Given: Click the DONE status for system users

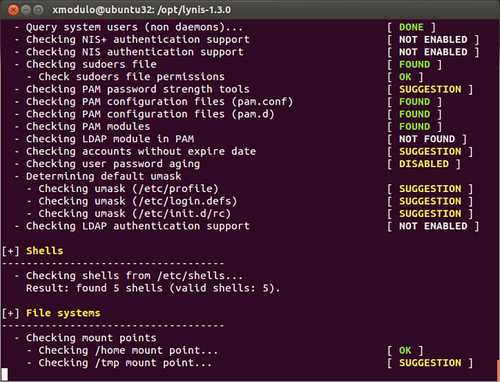Looking at the screenshot, I should 412,27.
